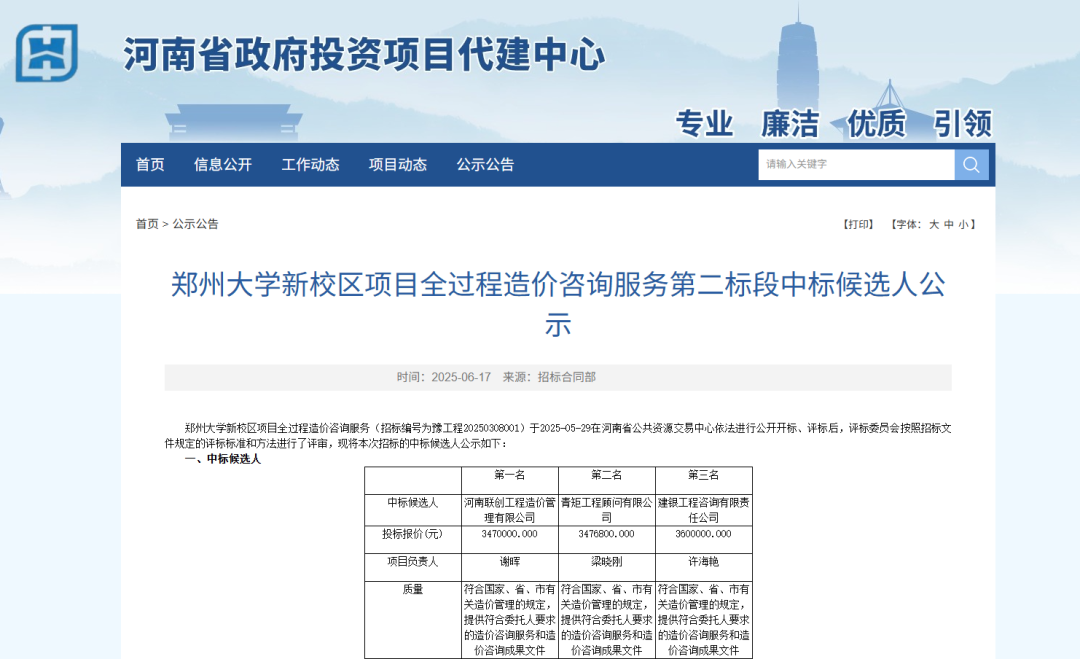The width and height of the screenshot is (1080, 659).
Task: Click project leader name 谢晖
Action: click(x=510, y=562)
